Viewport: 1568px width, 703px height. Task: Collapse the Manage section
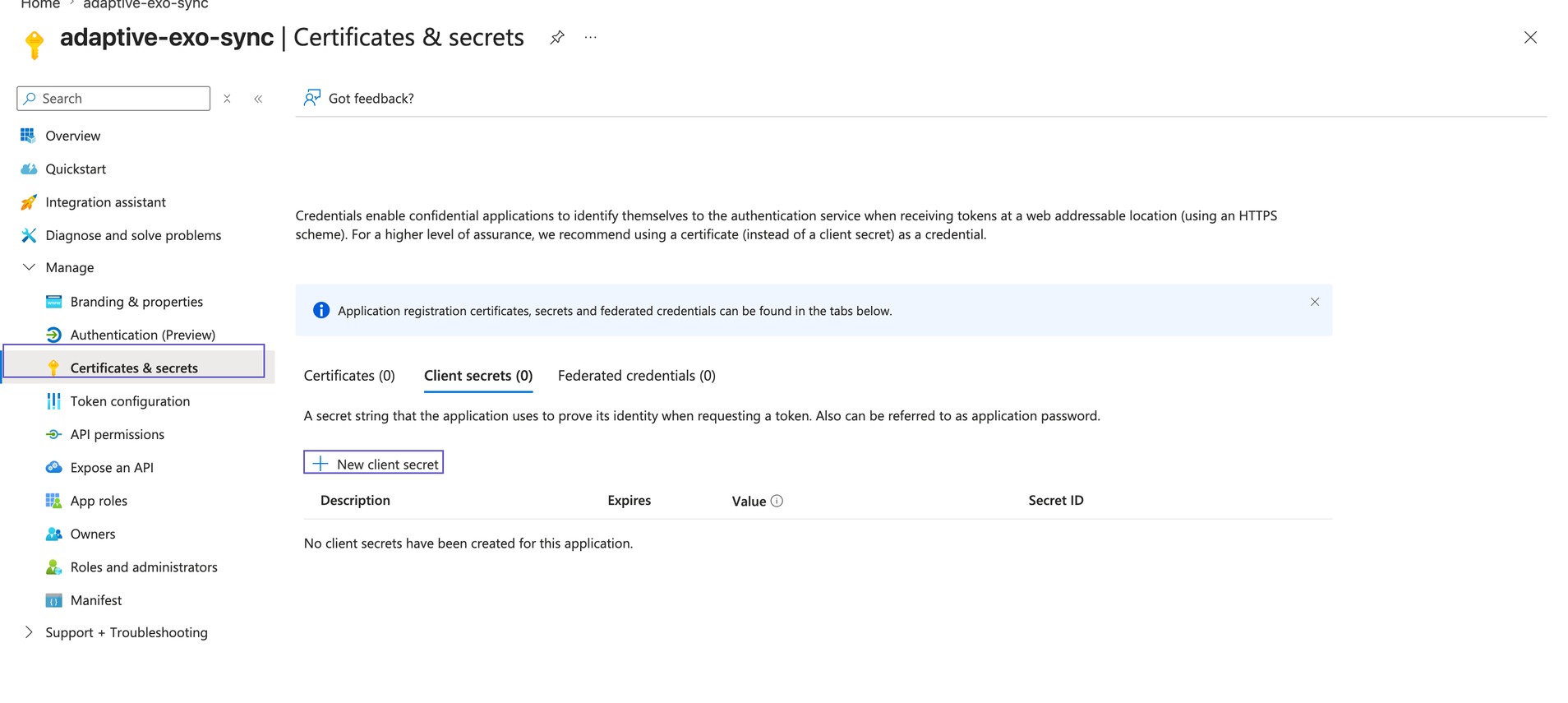pos(29,267)
